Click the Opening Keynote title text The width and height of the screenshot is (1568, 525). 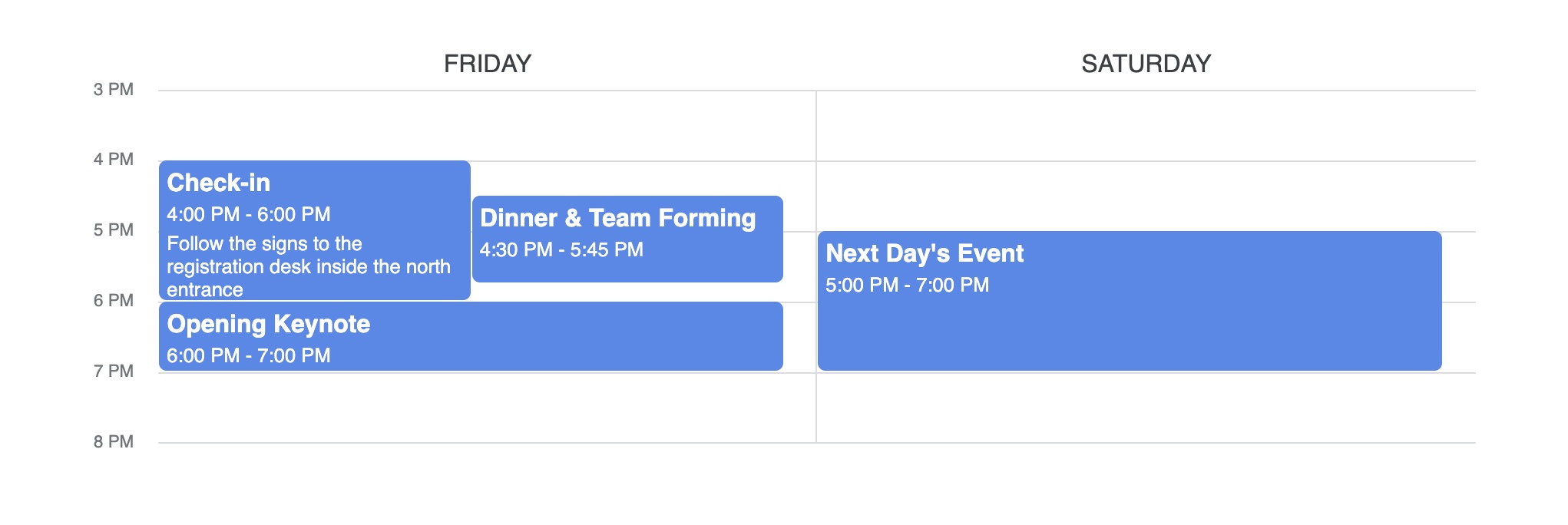269,324
